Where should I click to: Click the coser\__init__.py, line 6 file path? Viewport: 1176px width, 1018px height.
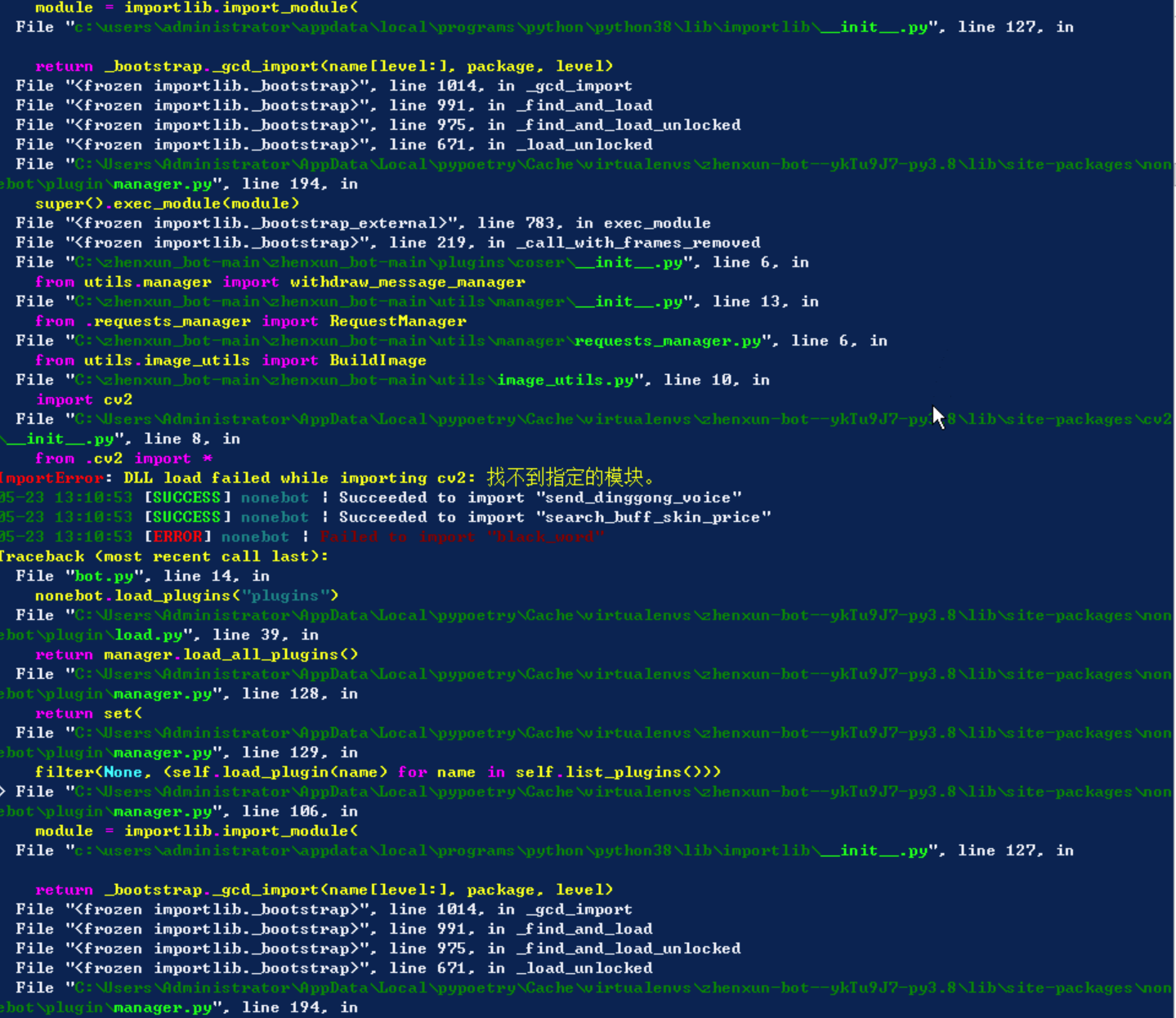[412, 262]
